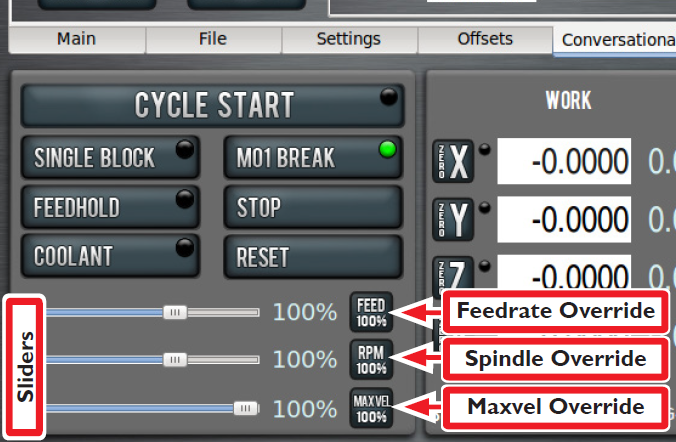The image size is (676, 442).
Task: Disable the M01 Break option
Action: (x=312, y=158)
